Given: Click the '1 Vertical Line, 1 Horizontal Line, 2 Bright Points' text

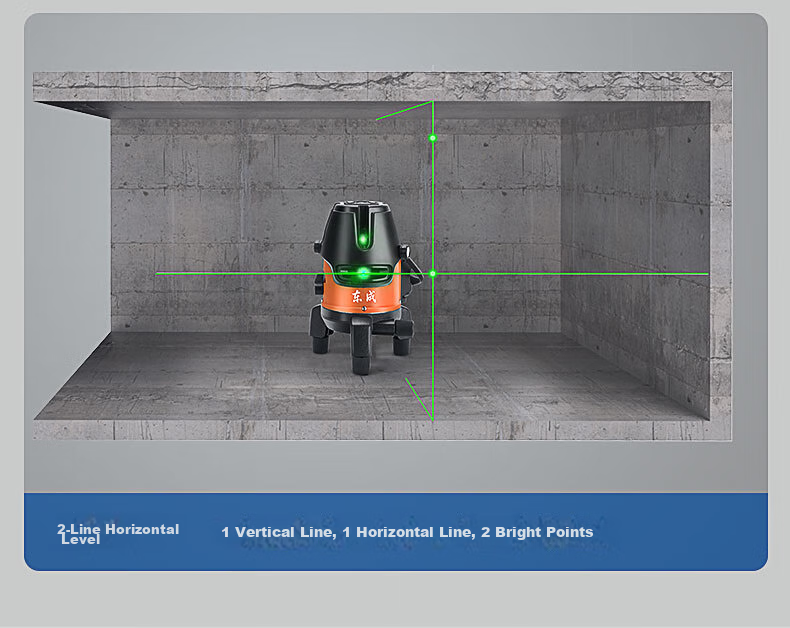Looking at the screenshot, I should 407,532.
